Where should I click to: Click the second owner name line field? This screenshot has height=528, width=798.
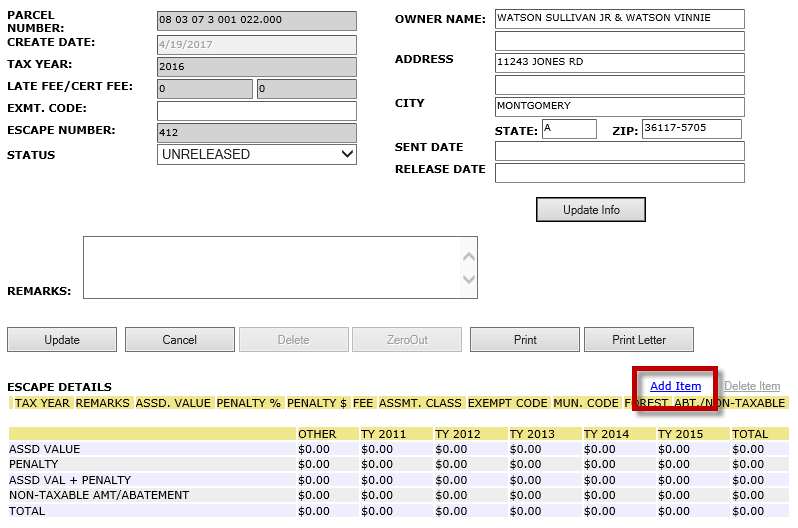620,41
